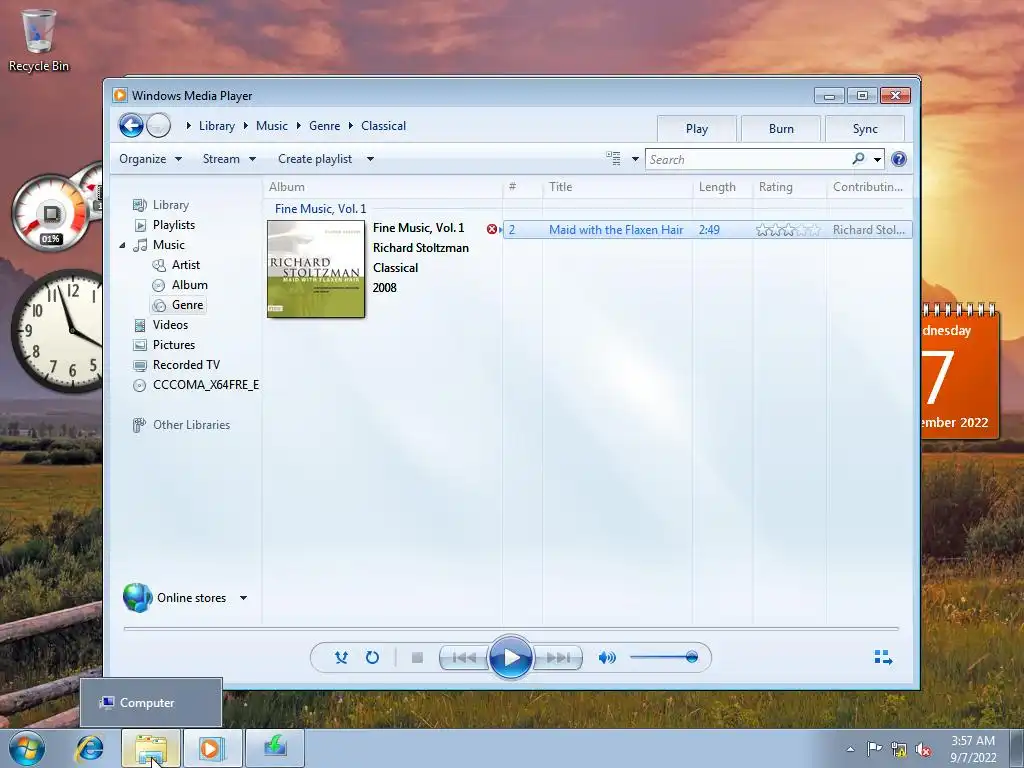1024x768 pixels.
Task: Stop playback with the stop button
Action: (x=417, y=658)
